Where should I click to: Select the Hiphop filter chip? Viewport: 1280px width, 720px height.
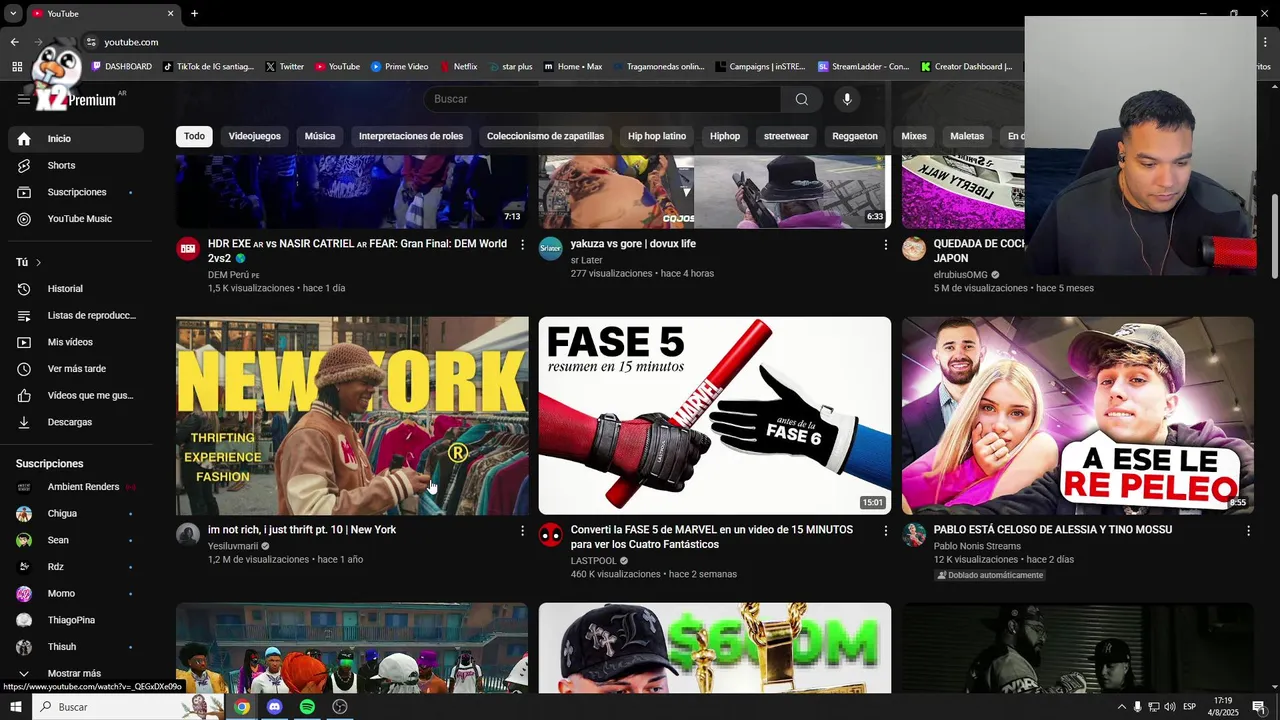point(725,136)
